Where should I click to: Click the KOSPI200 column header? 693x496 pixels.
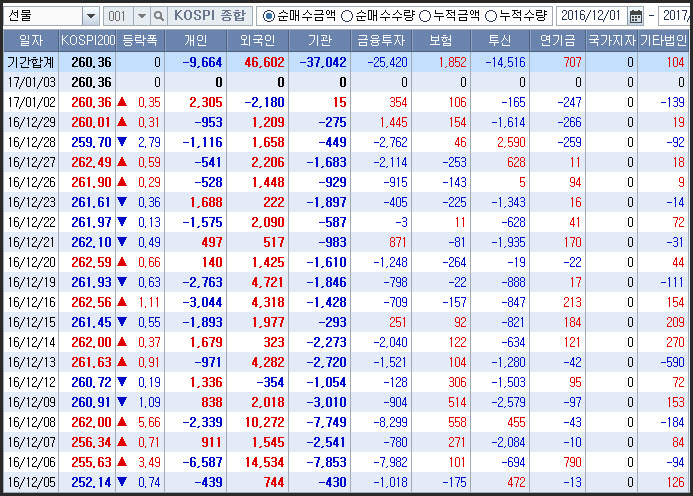pyautogui.click(x=88, y=41)
